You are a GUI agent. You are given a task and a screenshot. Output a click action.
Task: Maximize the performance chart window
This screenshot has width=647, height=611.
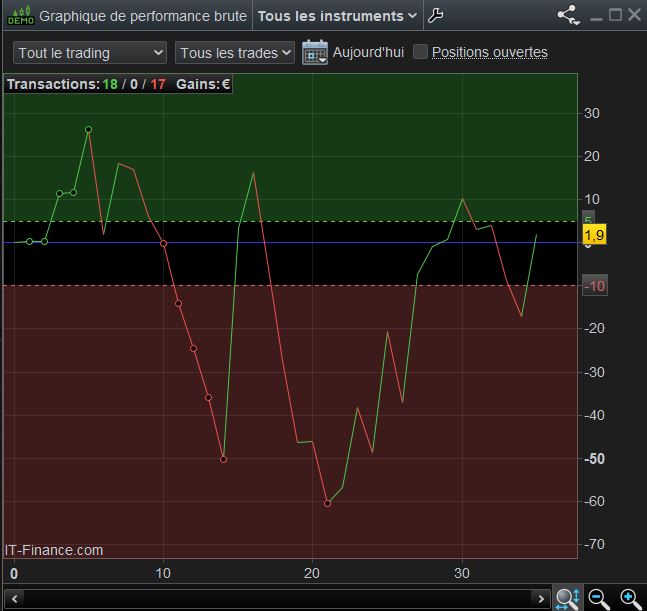615,15
